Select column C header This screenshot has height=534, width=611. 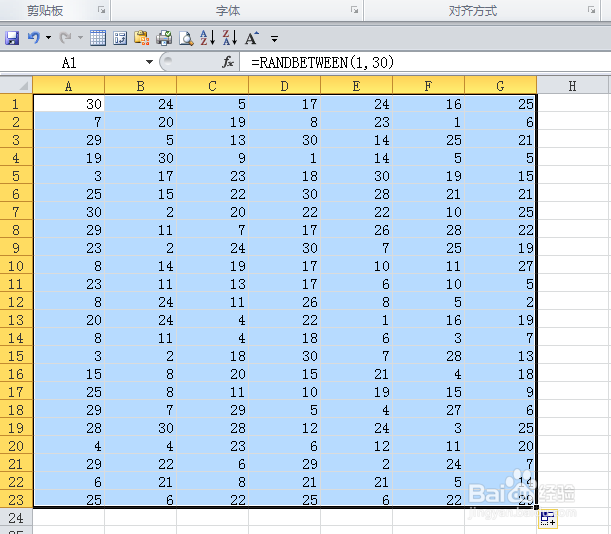pyautogui.click(x=212, y=85)
